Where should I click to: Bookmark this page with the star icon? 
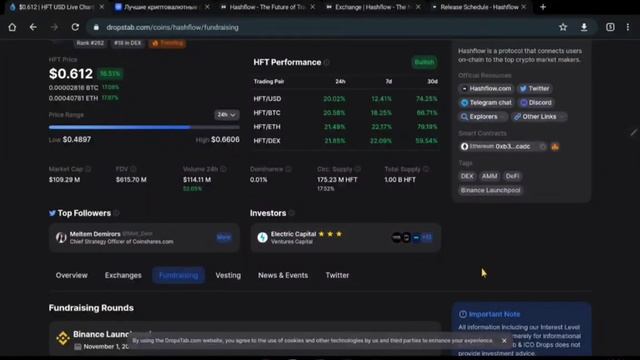(x=563, y=27)
